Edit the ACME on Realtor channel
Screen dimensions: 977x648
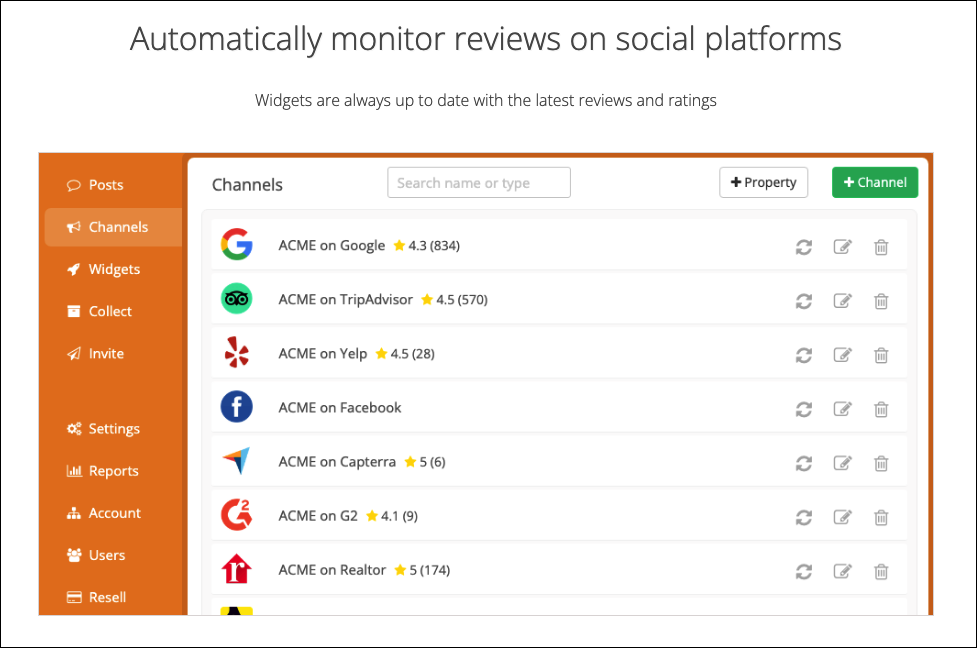coord(842,571)
